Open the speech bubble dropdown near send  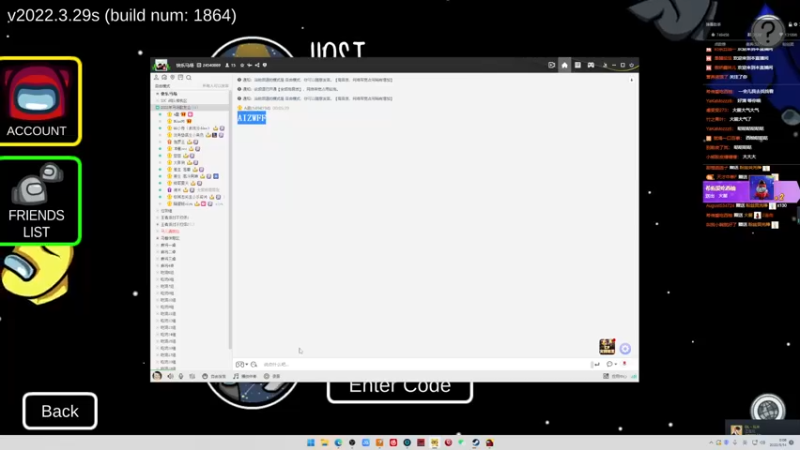tap(611, 364)
